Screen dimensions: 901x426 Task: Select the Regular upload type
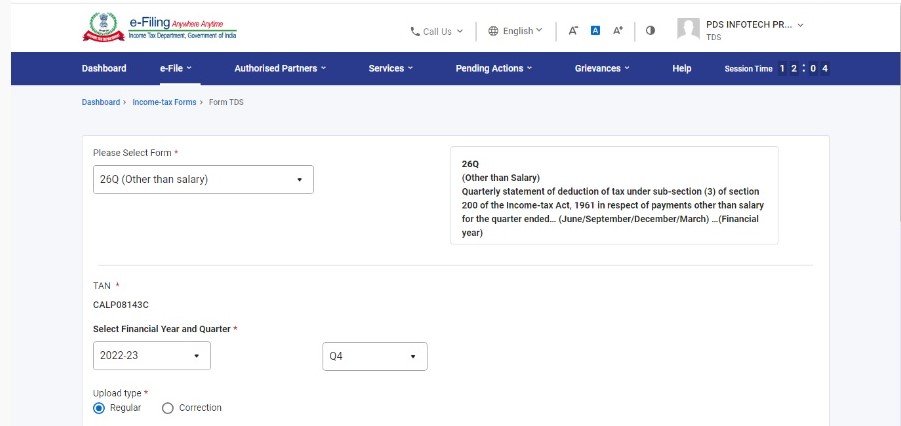point(99,408)
